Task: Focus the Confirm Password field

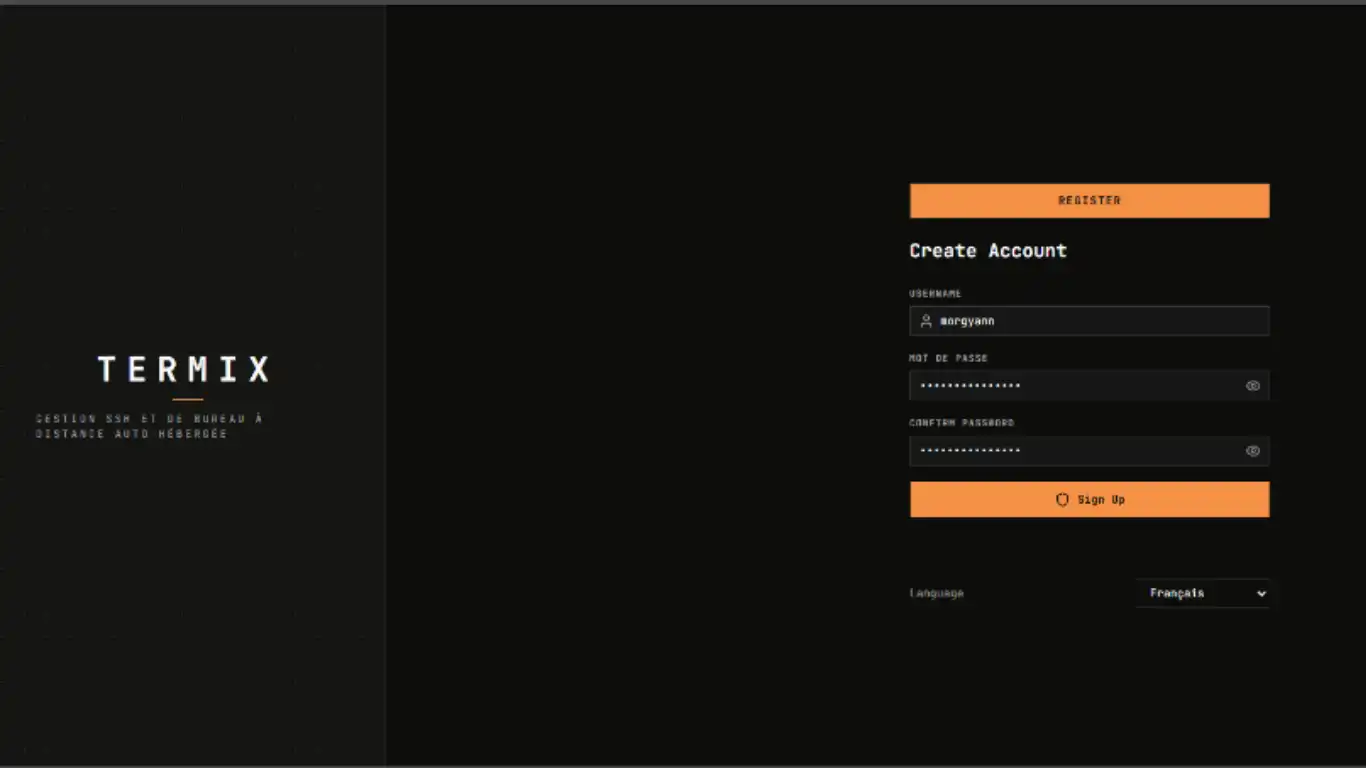Action: [x=1089, y=451]
